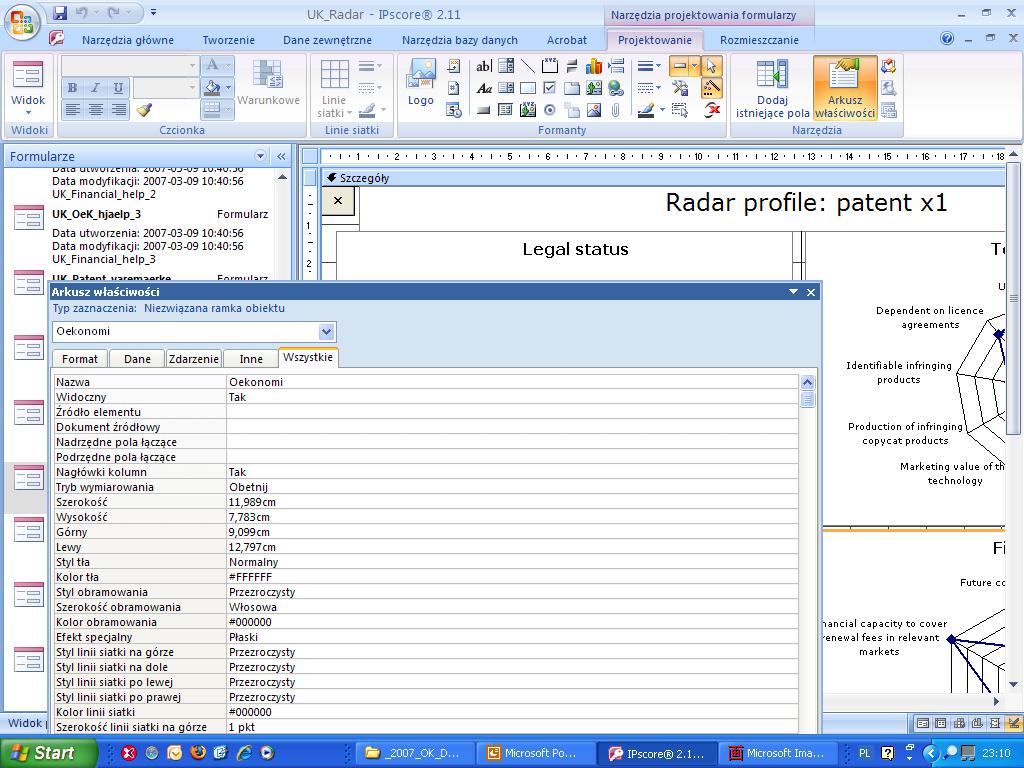Open the Office button menu

[22, 22]
